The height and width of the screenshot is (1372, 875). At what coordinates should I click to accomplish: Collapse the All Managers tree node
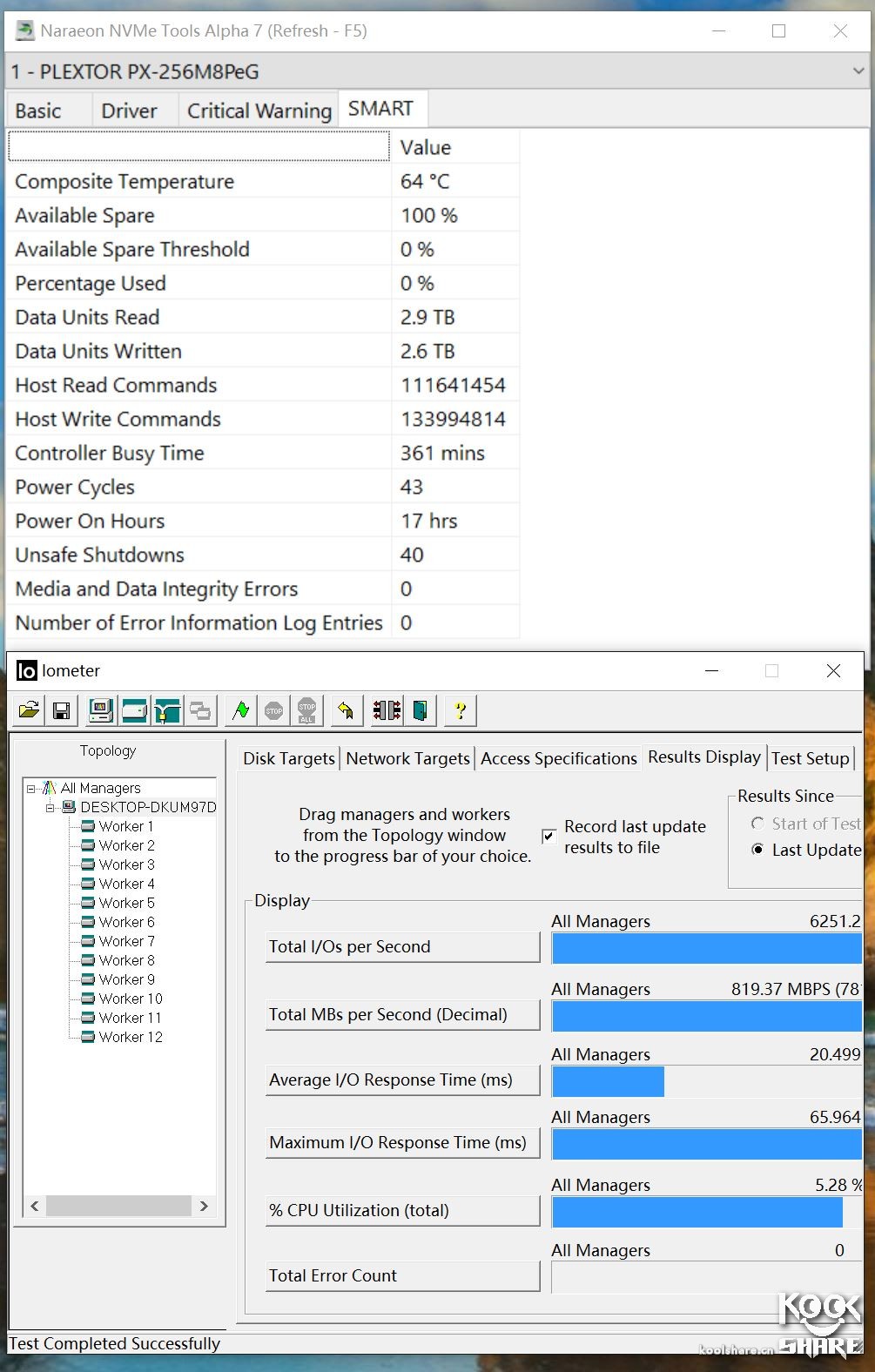tap(31, 788)
